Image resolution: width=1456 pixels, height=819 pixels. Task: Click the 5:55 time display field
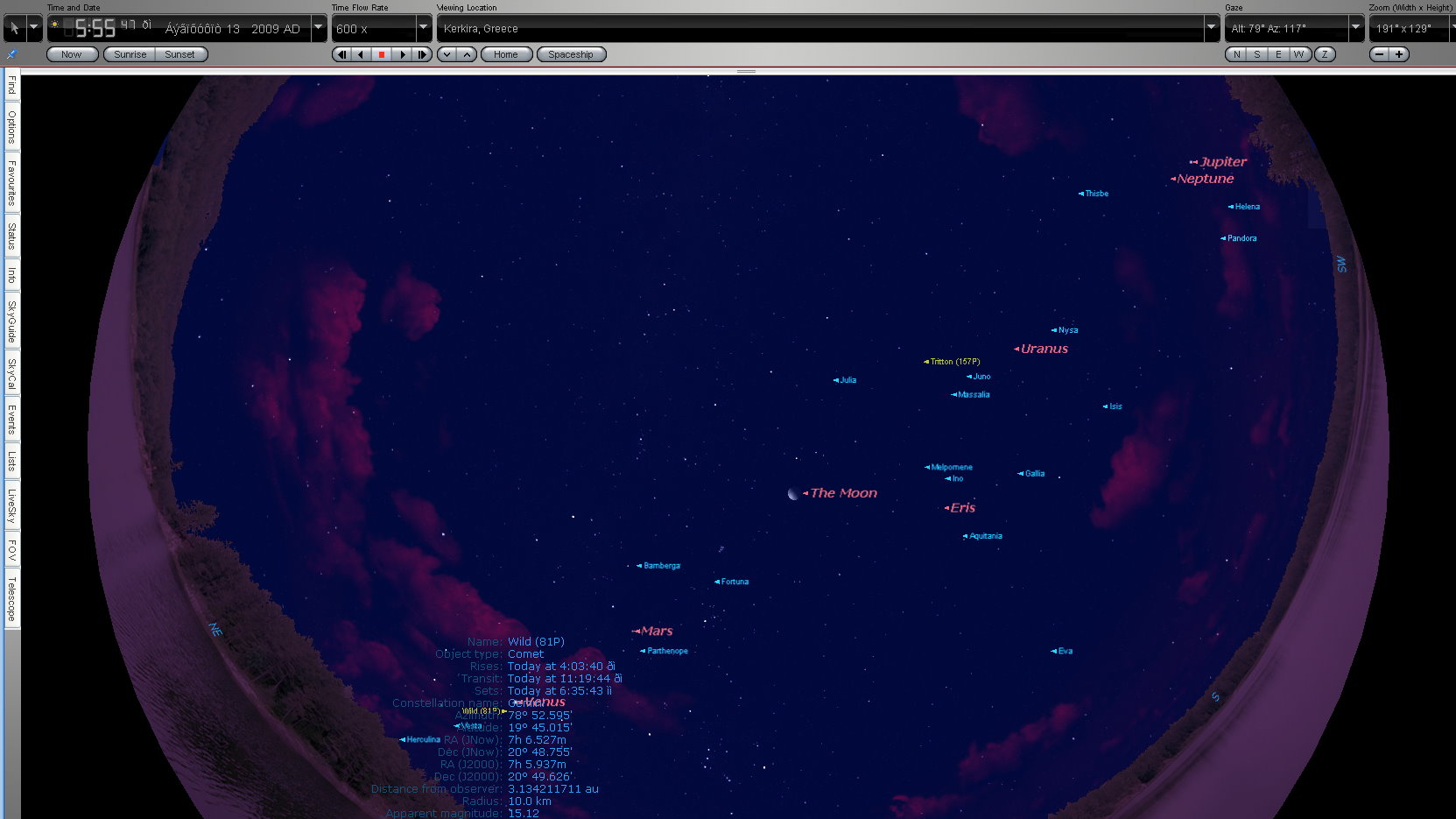pos(95,29)
